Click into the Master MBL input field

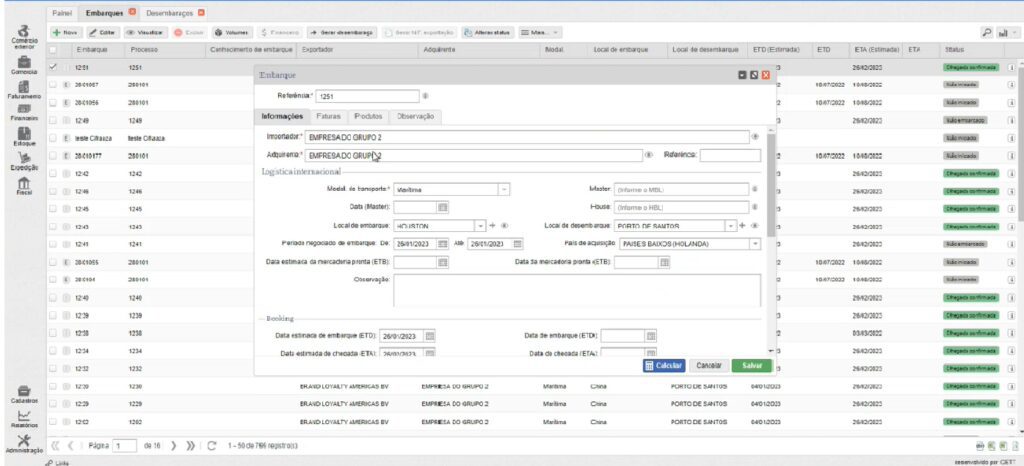point(681,188)
